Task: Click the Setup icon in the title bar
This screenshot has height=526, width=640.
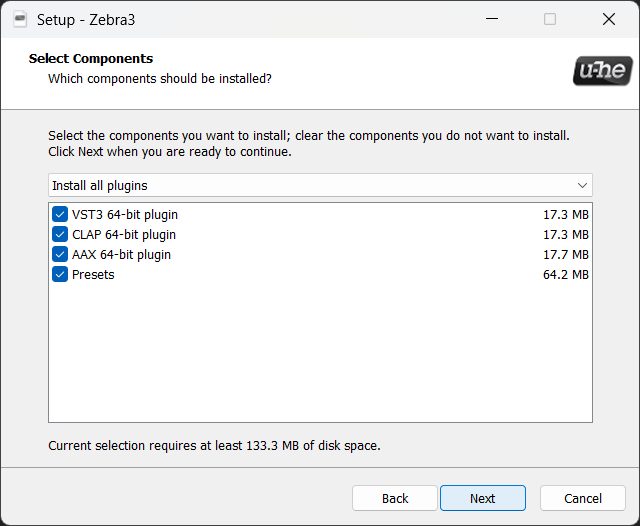Action: (18, 19)
